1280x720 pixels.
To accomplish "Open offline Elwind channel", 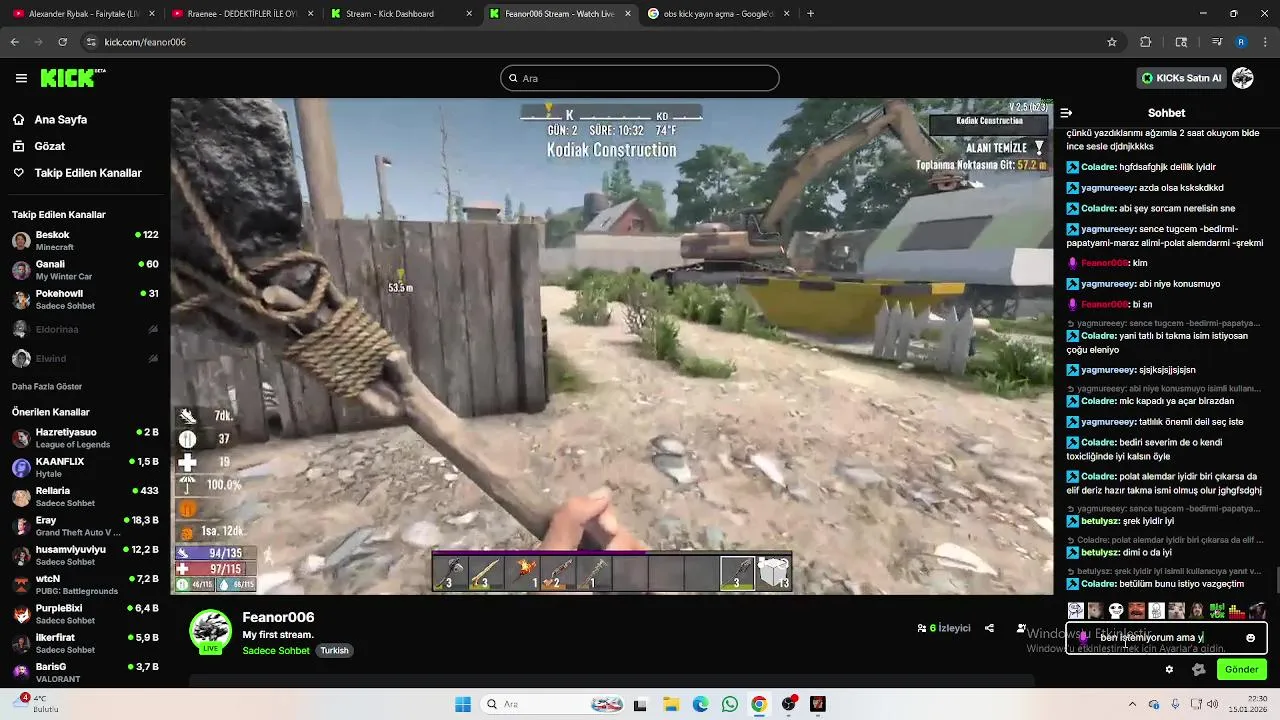I will (x=85, y=358).
